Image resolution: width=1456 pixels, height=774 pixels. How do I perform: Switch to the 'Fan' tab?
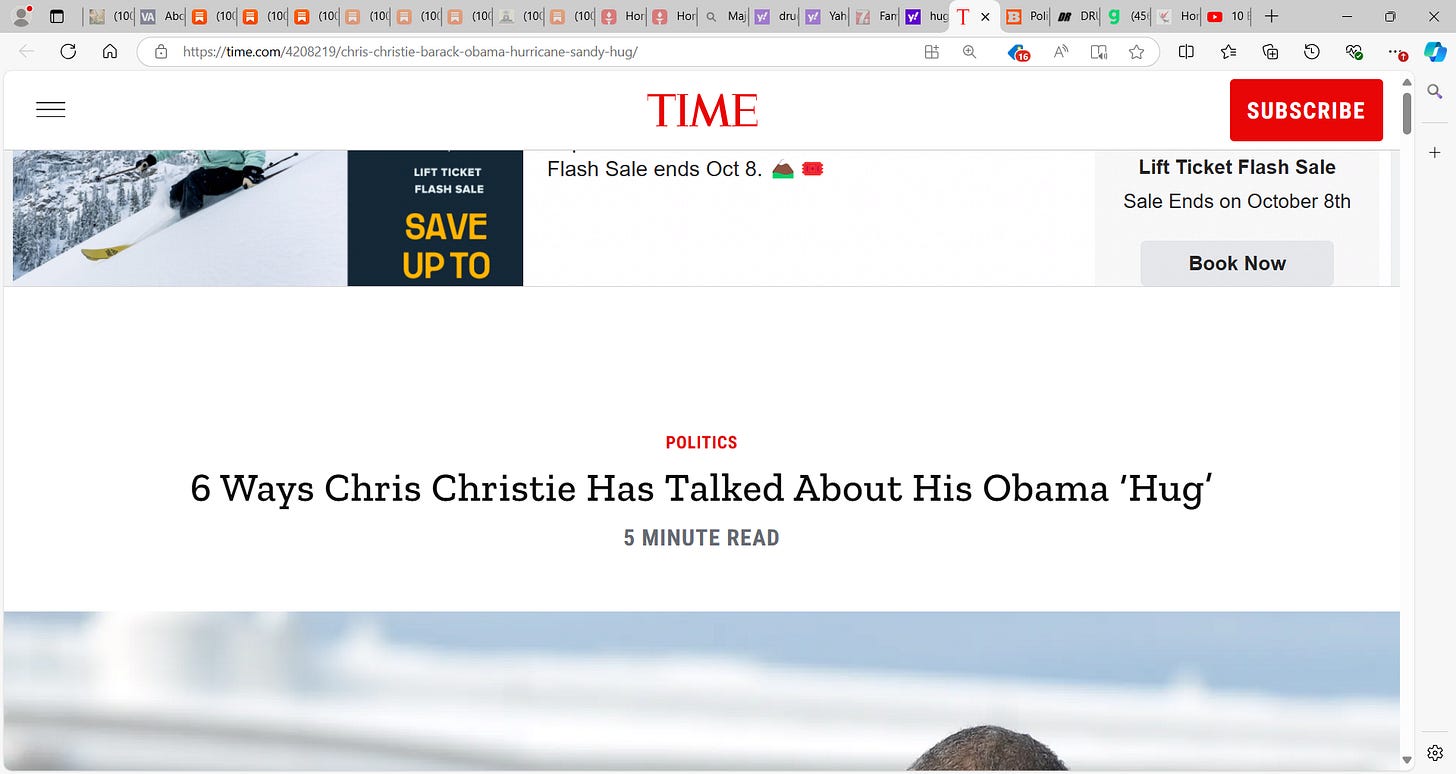(875, 16)
